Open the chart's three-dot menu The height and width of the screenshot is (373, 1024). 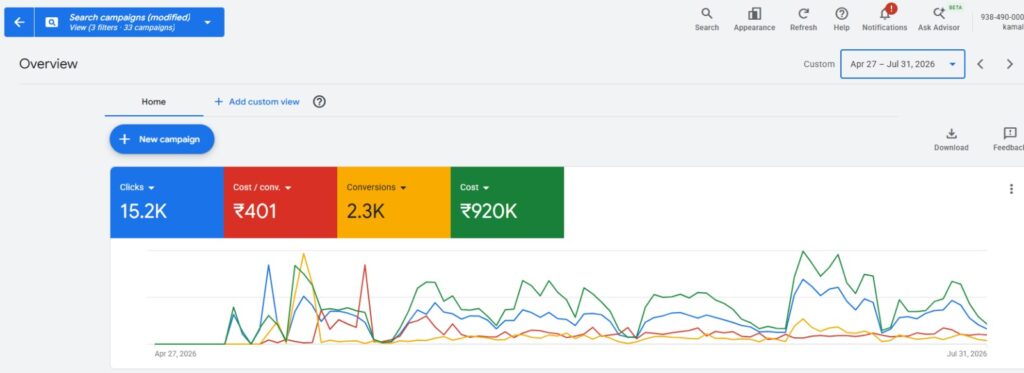[x=1012, y=189]
